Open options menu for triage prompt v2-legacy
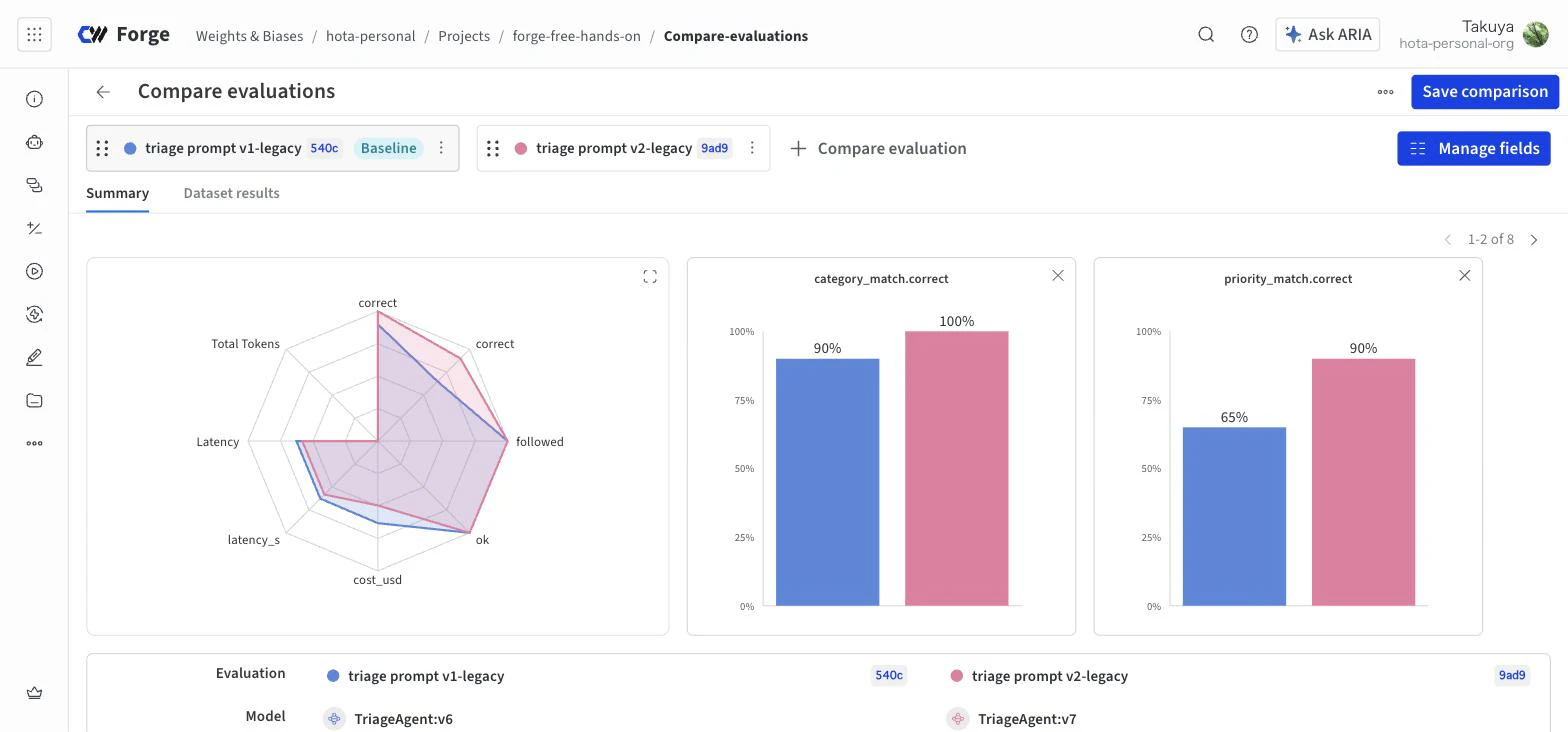This screenshot has width=1568, height=732. (x=752, y=148)
